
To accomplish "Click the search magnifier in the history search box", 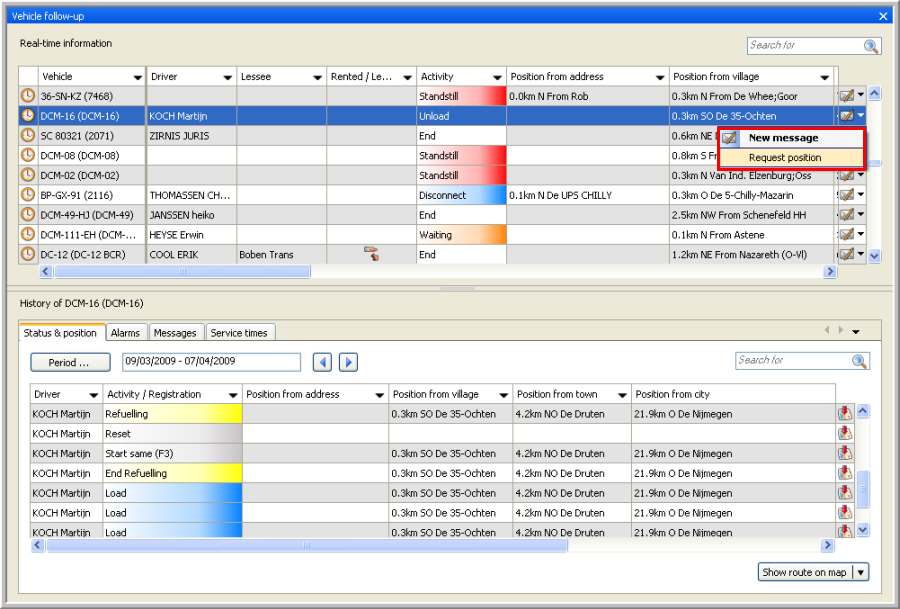I will pyautogui.click(x=859, y=361).
